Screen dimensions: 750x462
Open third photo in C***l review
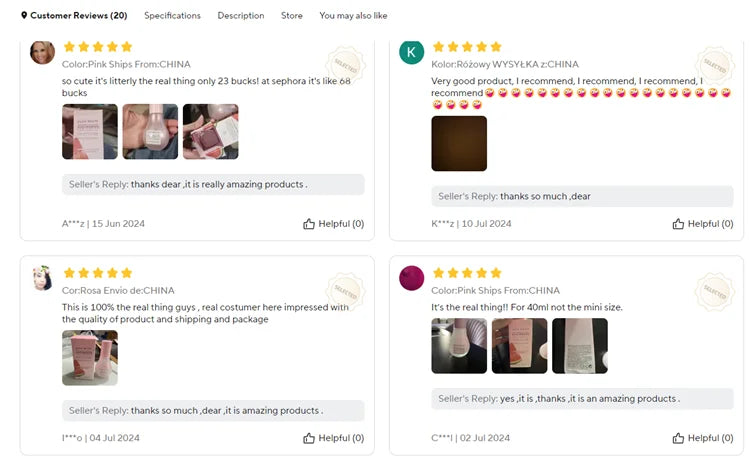point(580,346)
